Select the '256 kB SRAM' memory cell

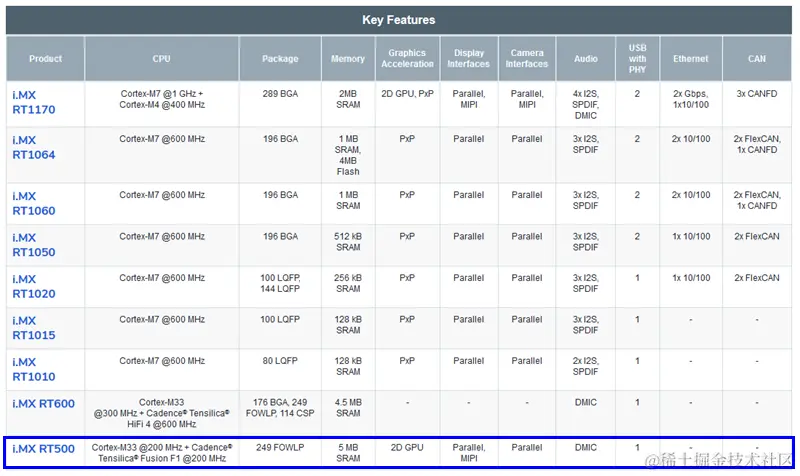(x=348, y=286)
